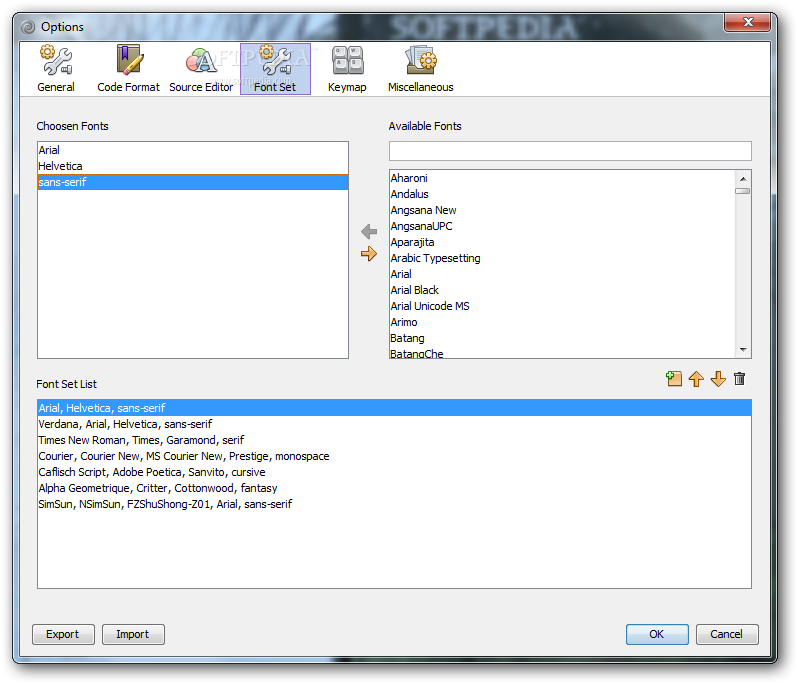The image size is (798, 684).
Task: Click the Import button
Action: point(133,634)
